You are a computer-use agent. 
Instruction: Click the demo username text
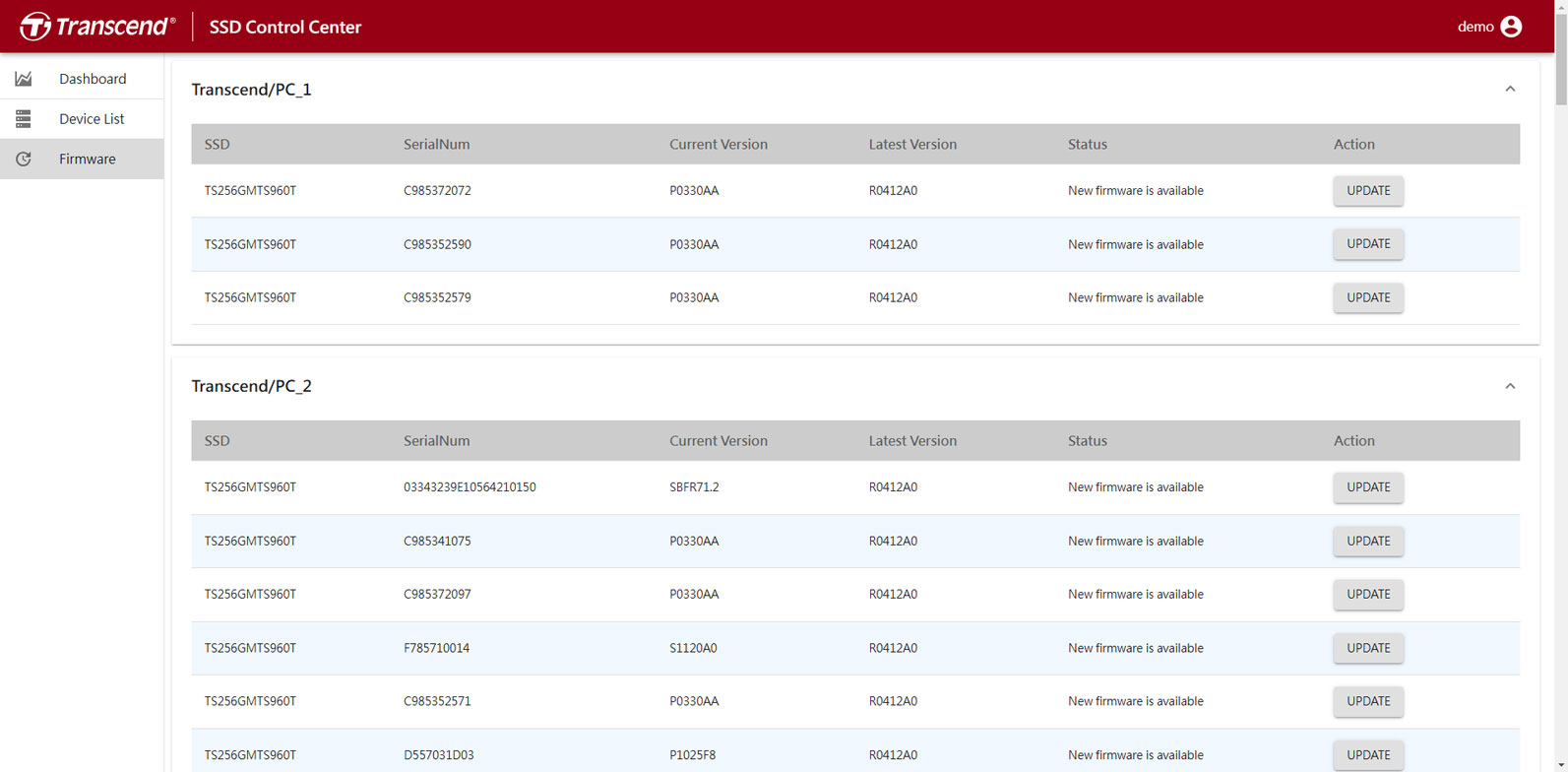coord(1475,27)
